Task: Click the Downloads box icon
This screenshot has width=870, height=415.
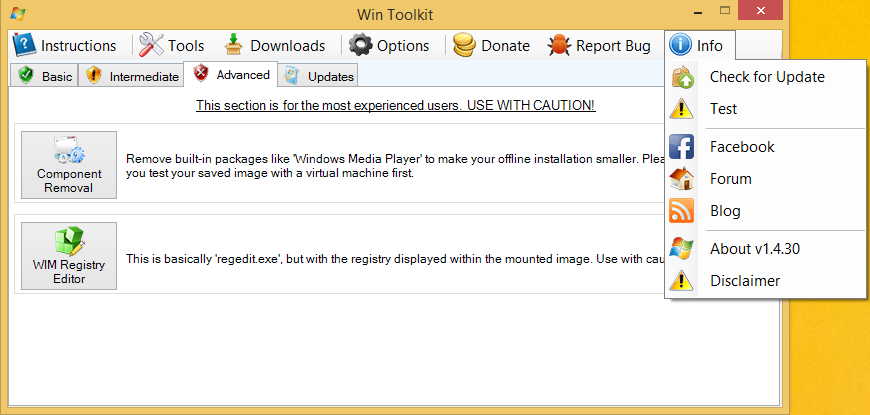Action: (x=234, y=45)
